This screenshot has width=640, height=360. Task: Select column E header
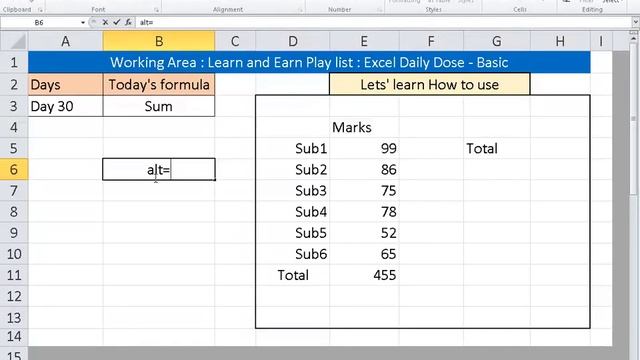click(x=364, y=41)
